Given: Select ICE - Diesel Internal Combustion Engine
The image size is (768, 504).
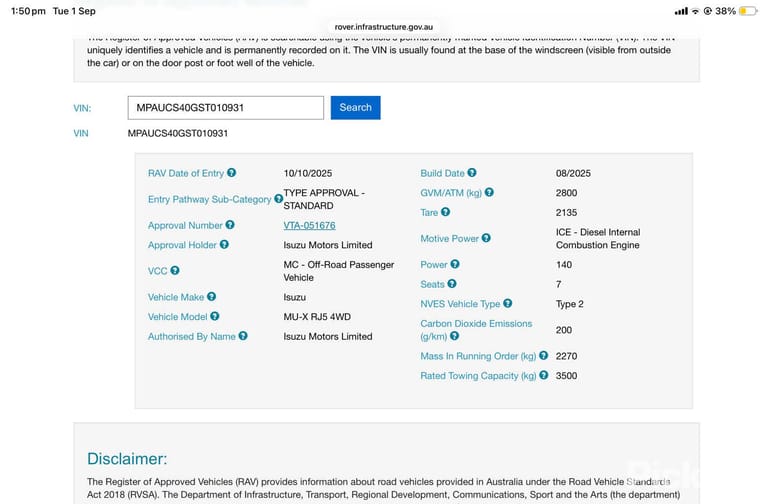Looking at the screenshot, I should tap(598, 239).
